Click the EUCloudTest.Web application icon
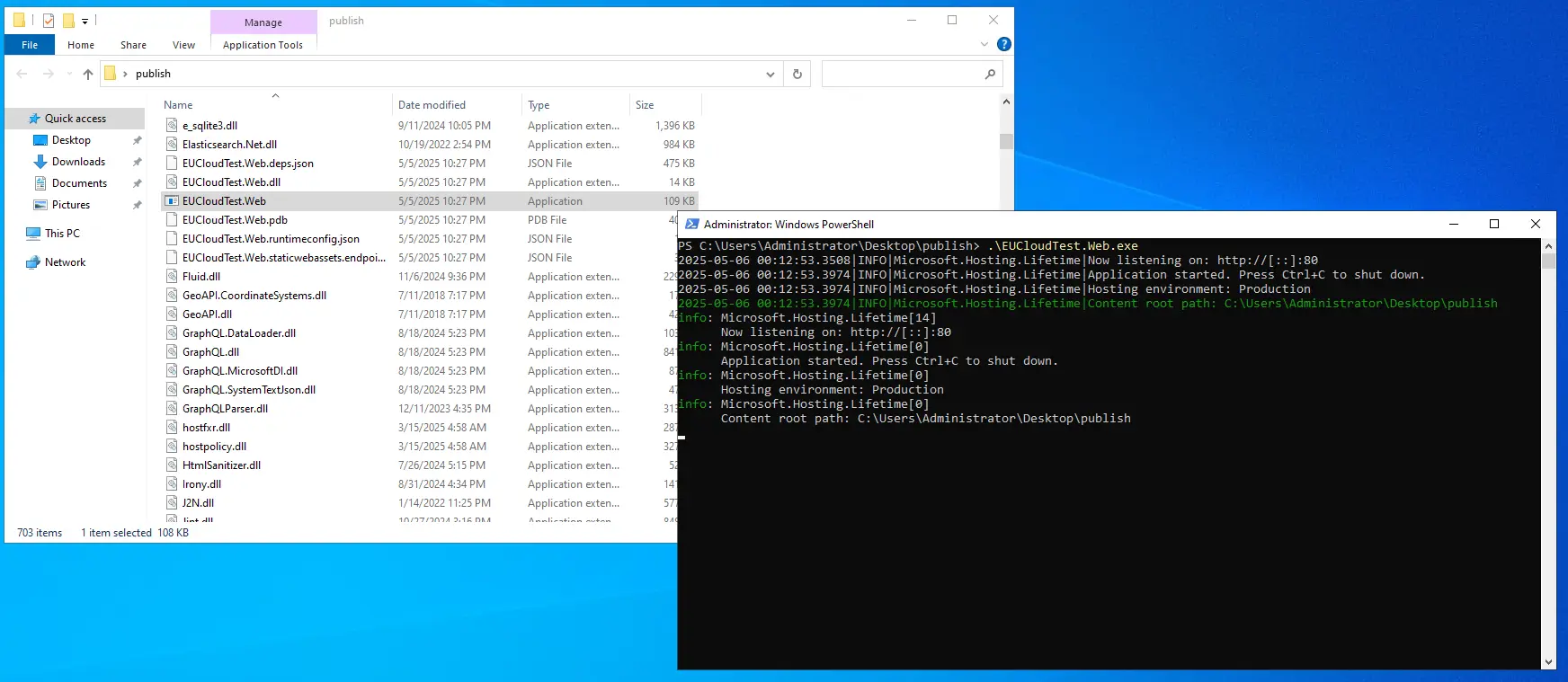The image size is (1568, 682). (172, 201)
